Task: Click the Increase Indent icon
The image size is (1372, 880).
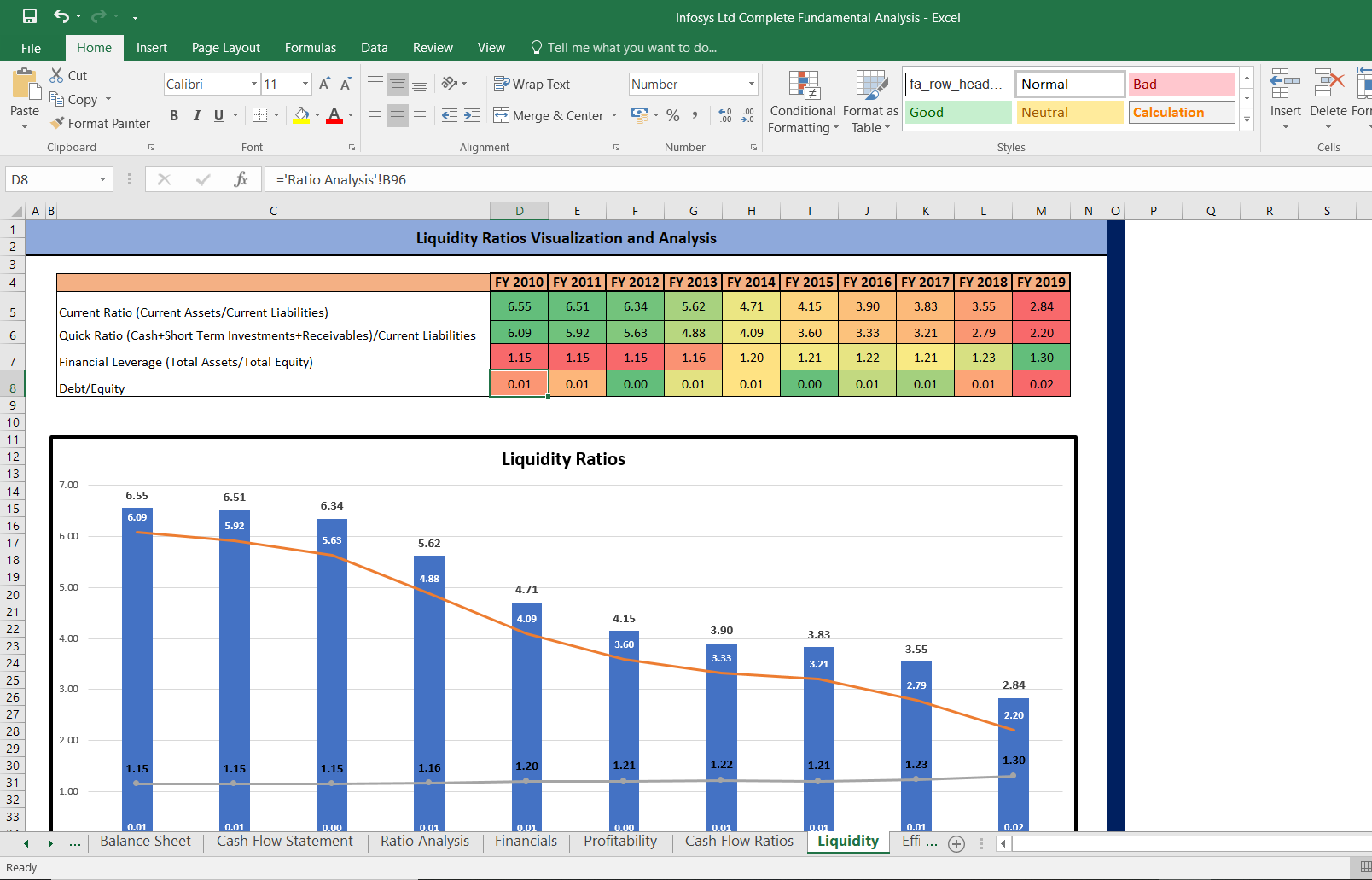Action: click(x=472, y=115)
